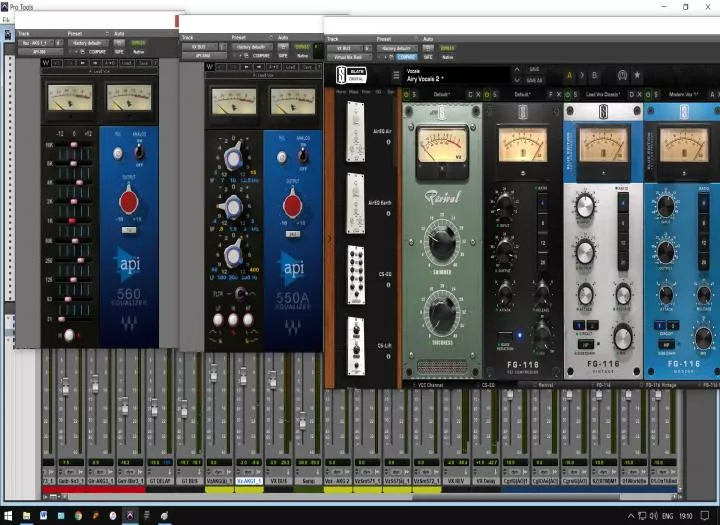Click highlighted COMPARE in Virtual Mix Rack window

(406, 57)
